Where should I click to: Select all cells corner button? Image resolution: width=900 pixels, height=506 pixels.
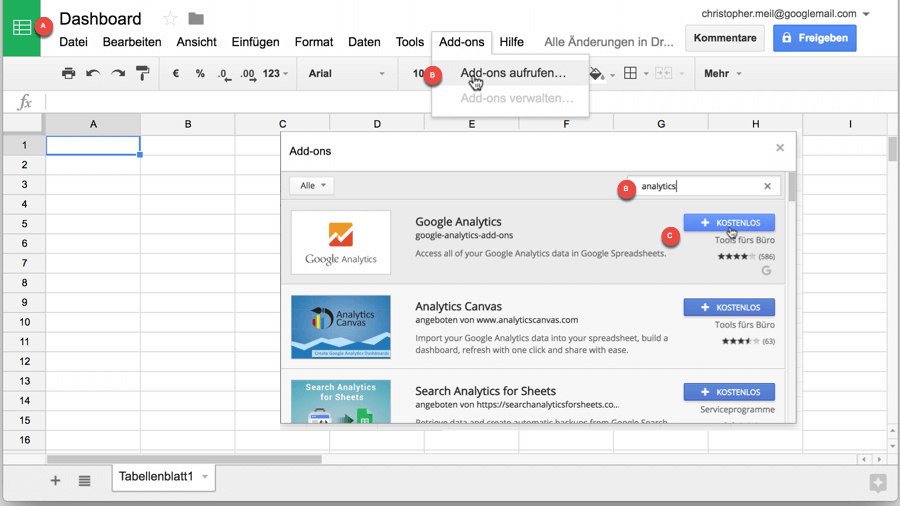tap(24, 123)
